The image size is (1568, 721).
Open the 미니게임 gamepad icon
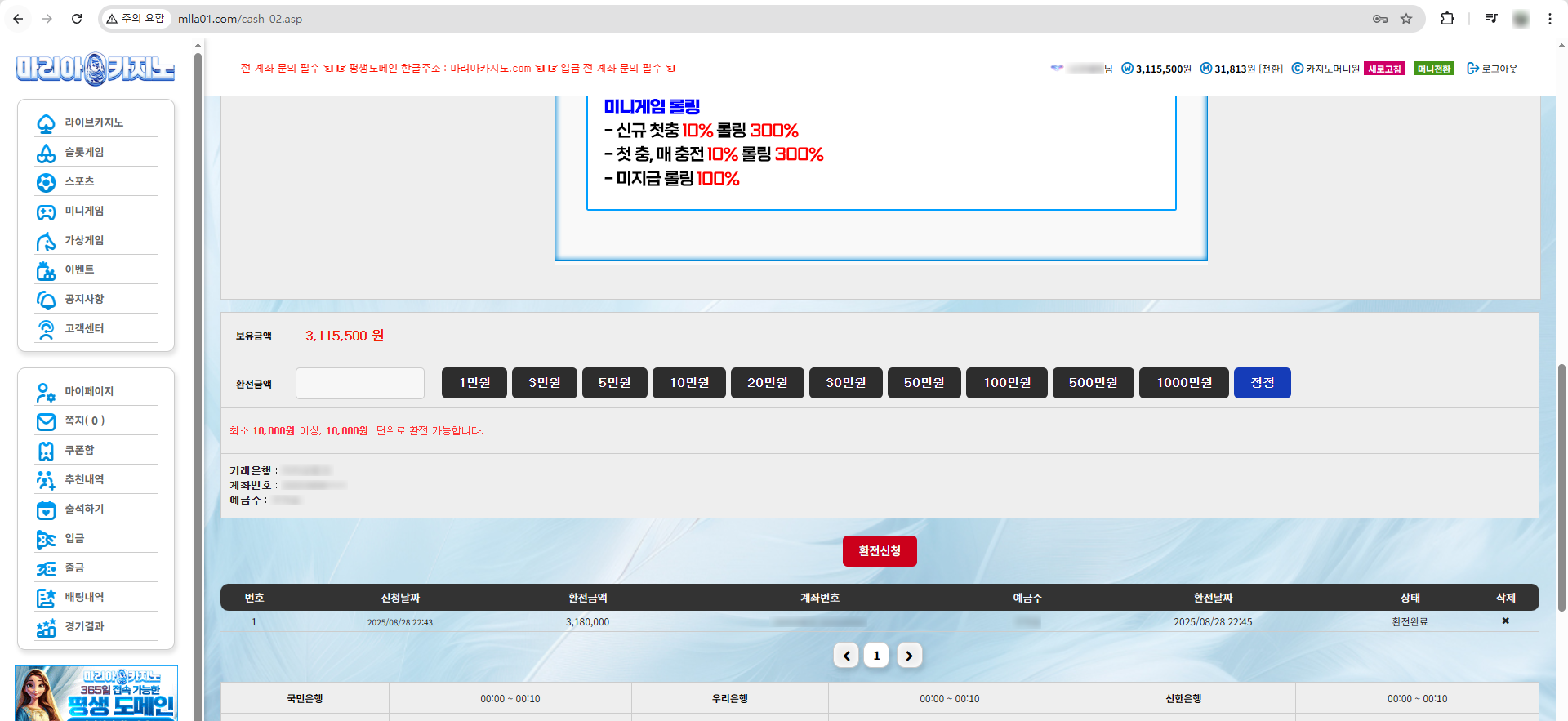point(47,211)
